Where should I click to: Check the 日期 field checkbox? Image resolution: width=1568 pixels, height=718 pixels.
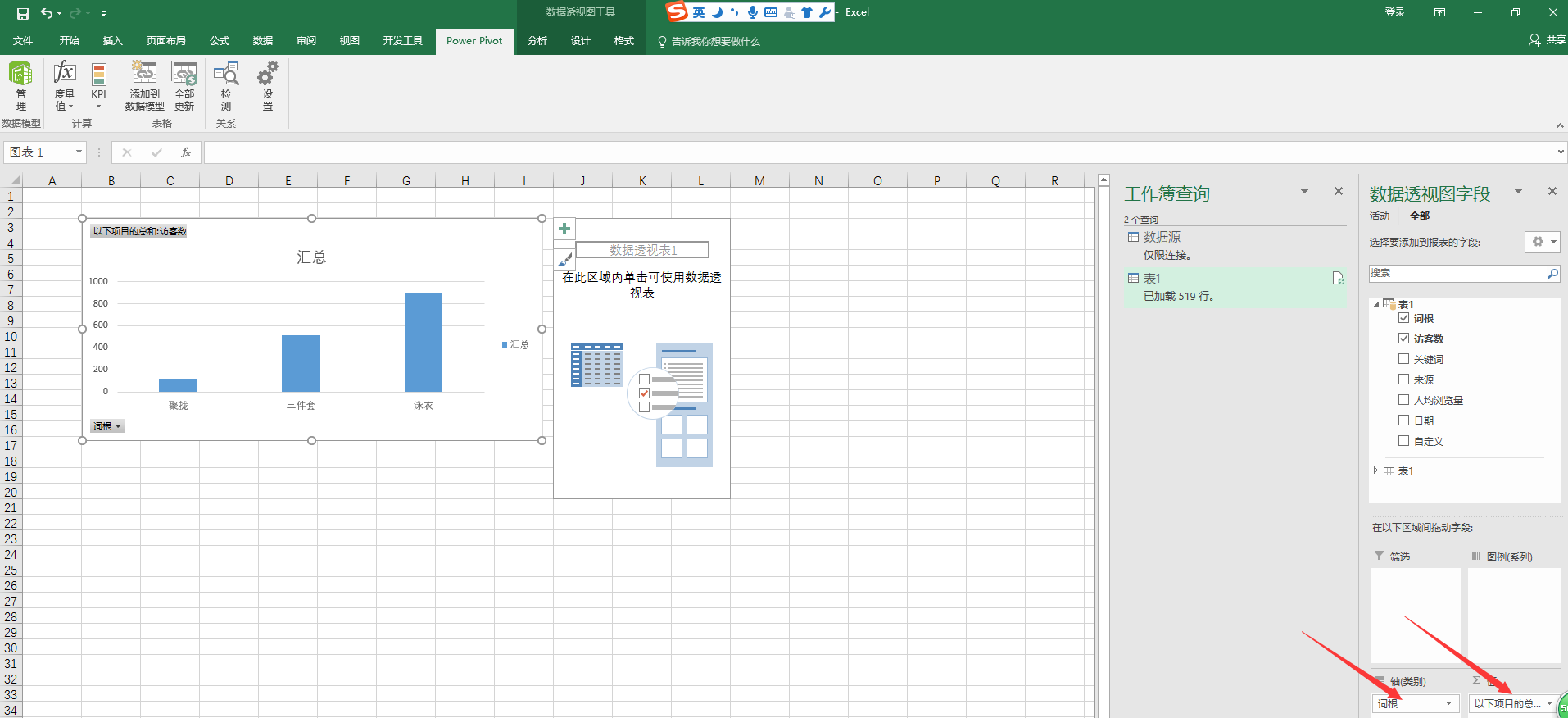tap(1403, 420)
